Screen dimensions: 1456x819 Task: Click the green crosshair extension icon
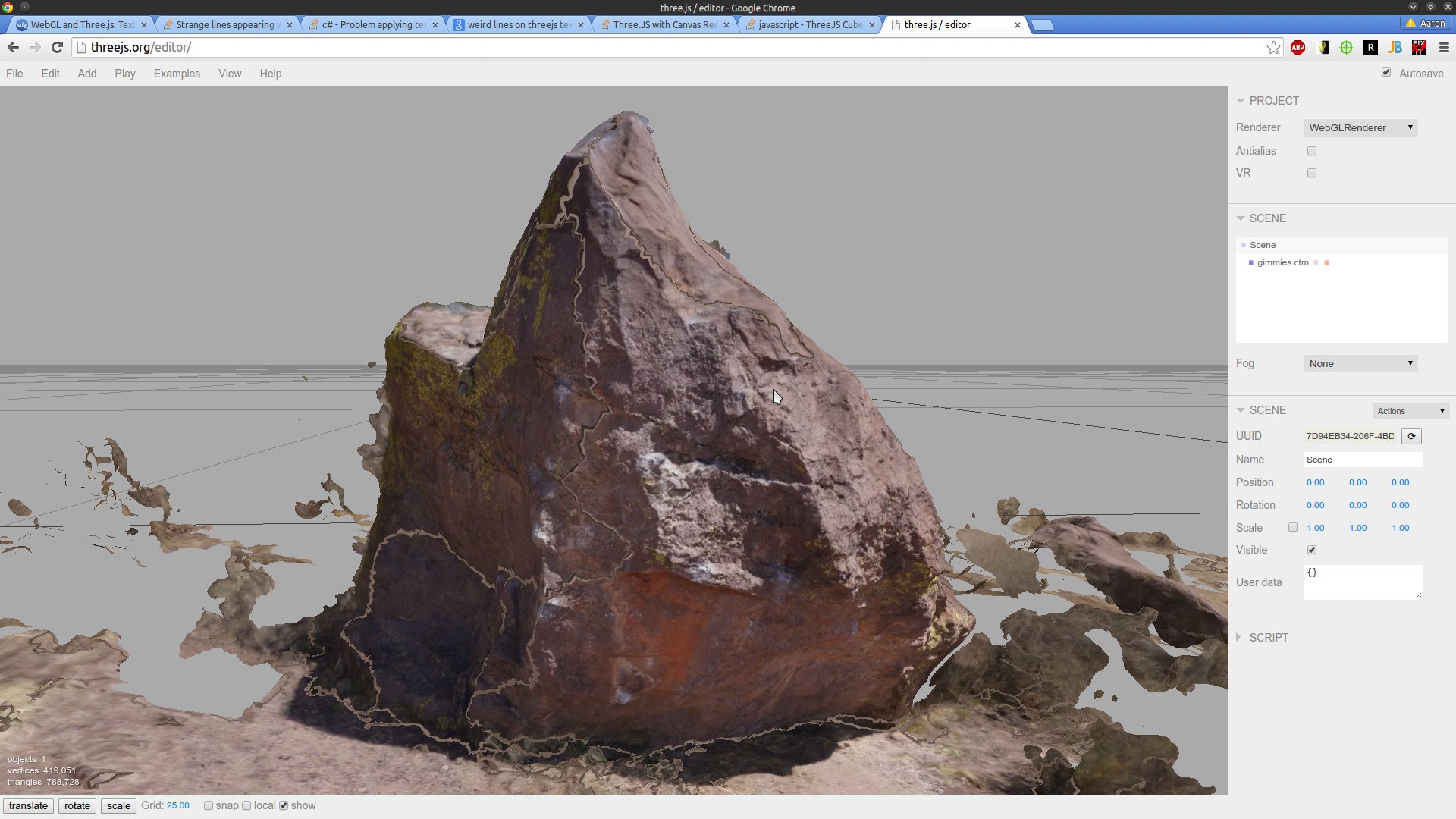coord(1346,47)
